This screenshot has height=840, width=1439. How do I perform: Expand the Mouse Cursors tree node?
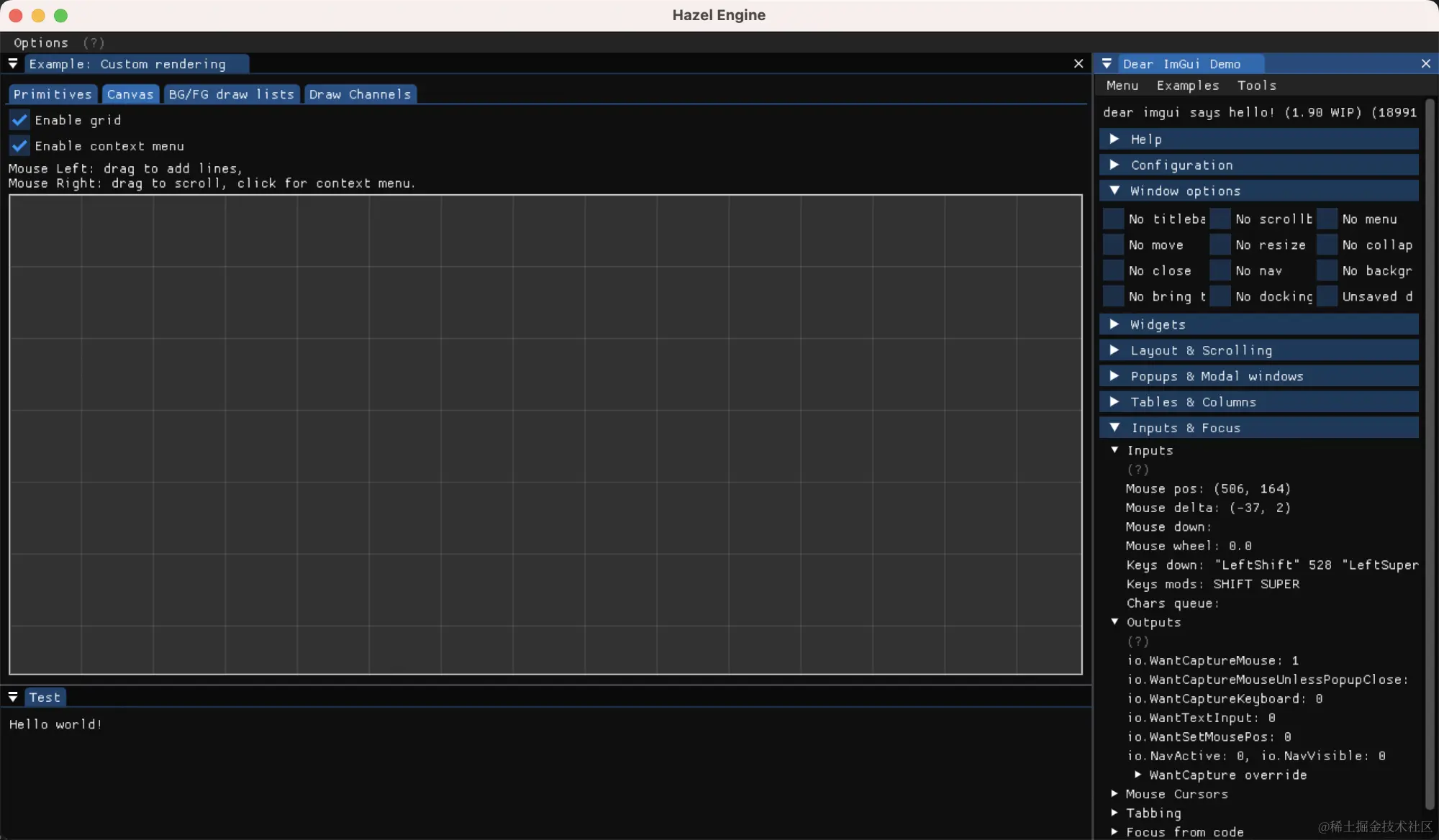tap(1115, 794)
